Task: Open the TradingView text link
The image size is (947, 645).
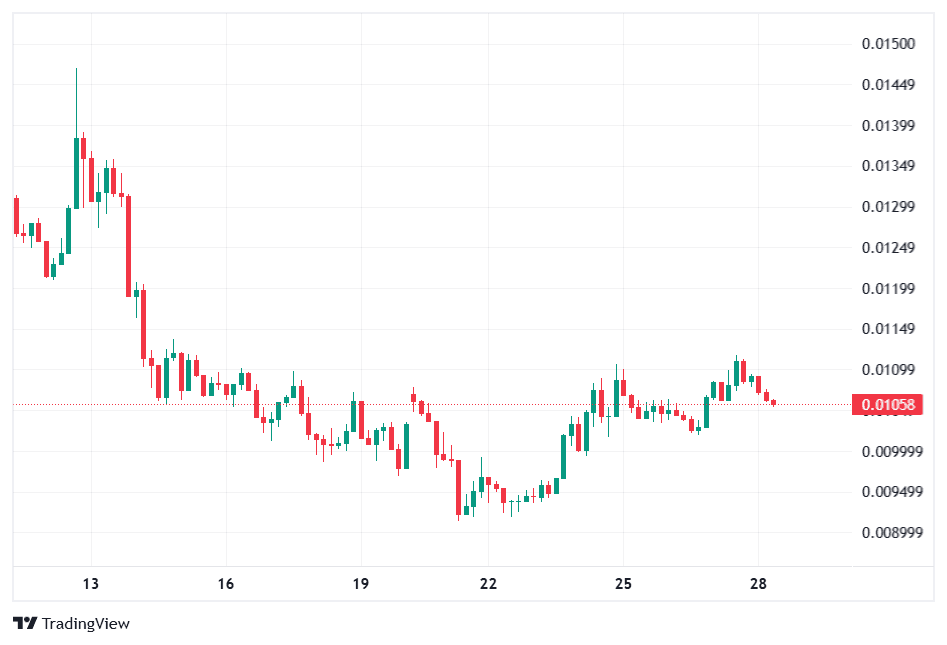Action: (86, 623)
